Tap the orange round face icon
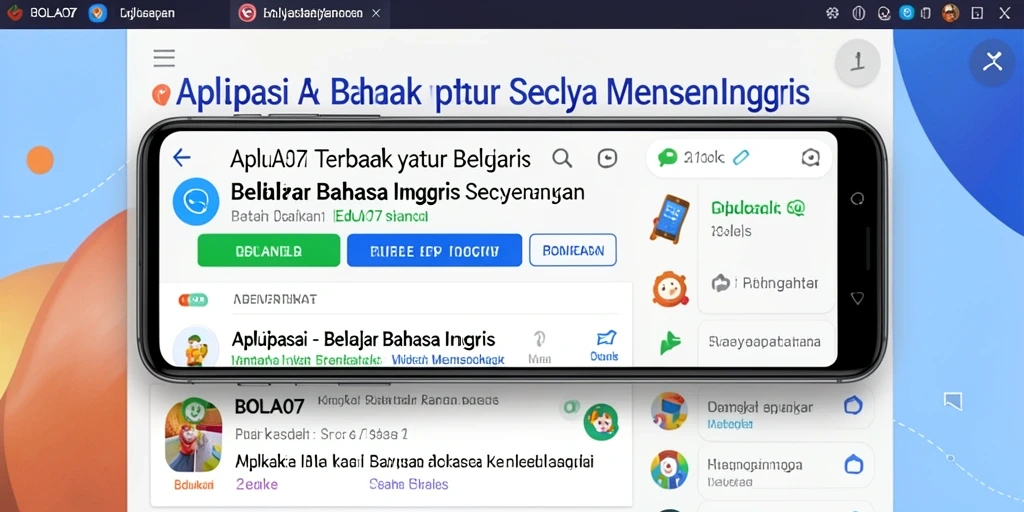This screenshot has width=1024, height=512. 670,289
